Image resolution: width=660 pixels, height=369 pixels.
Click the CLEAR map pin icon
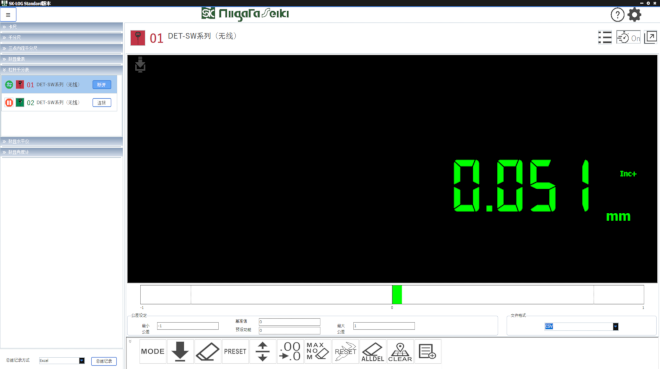point(400,351)
